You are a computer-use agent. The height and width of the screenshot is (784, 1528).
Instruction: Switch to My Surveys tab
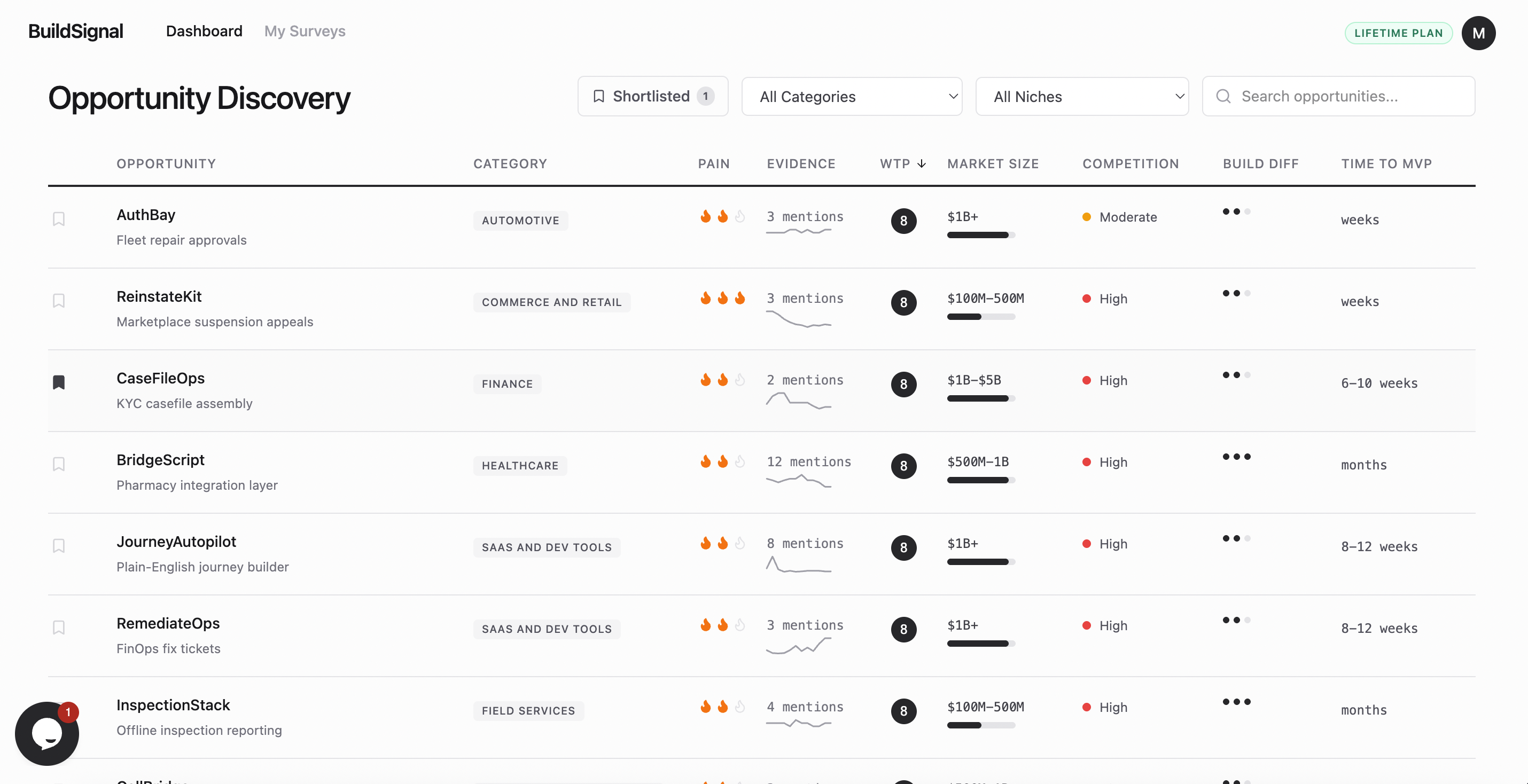click(305, 31)
